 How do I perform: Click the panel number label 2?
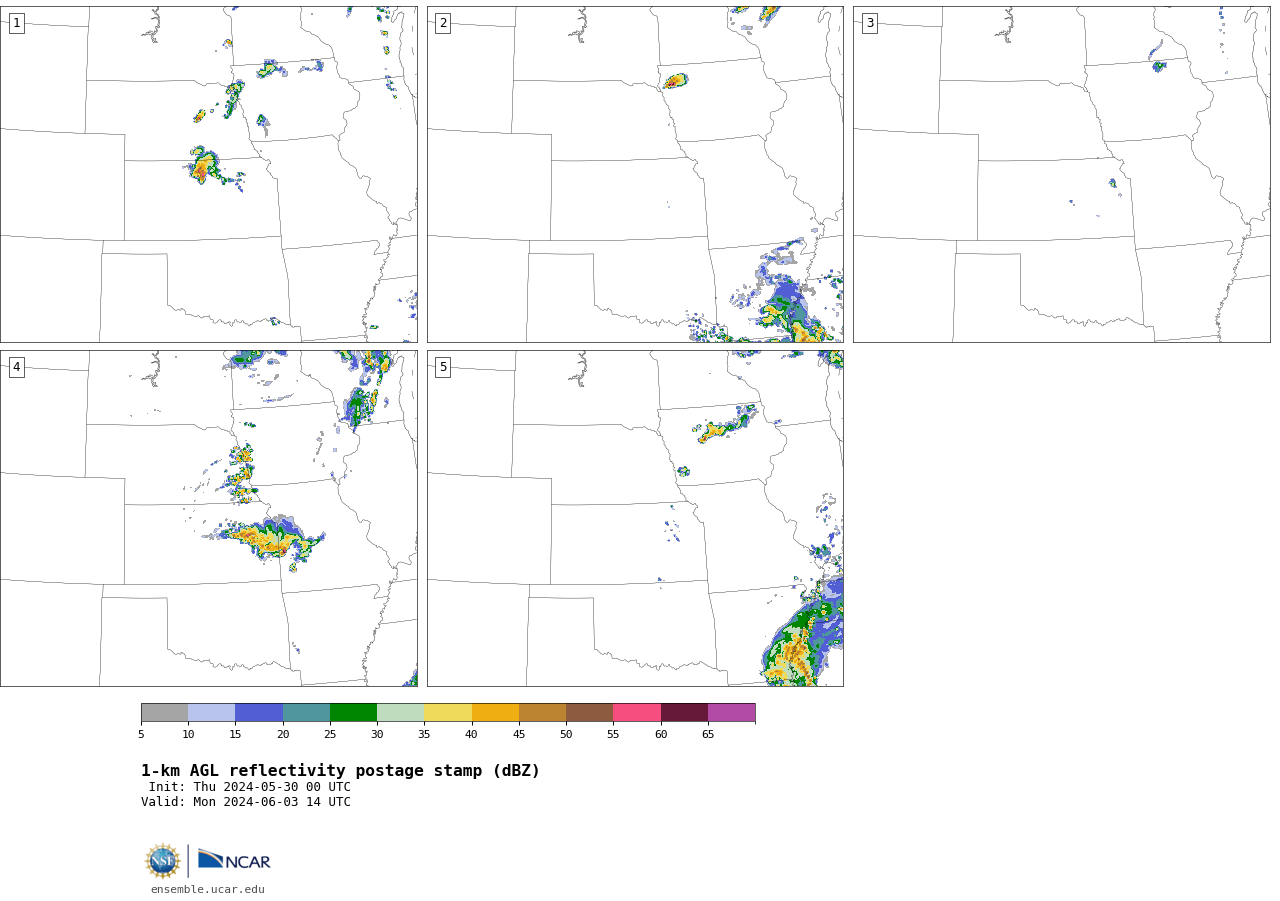coord(443,23)
